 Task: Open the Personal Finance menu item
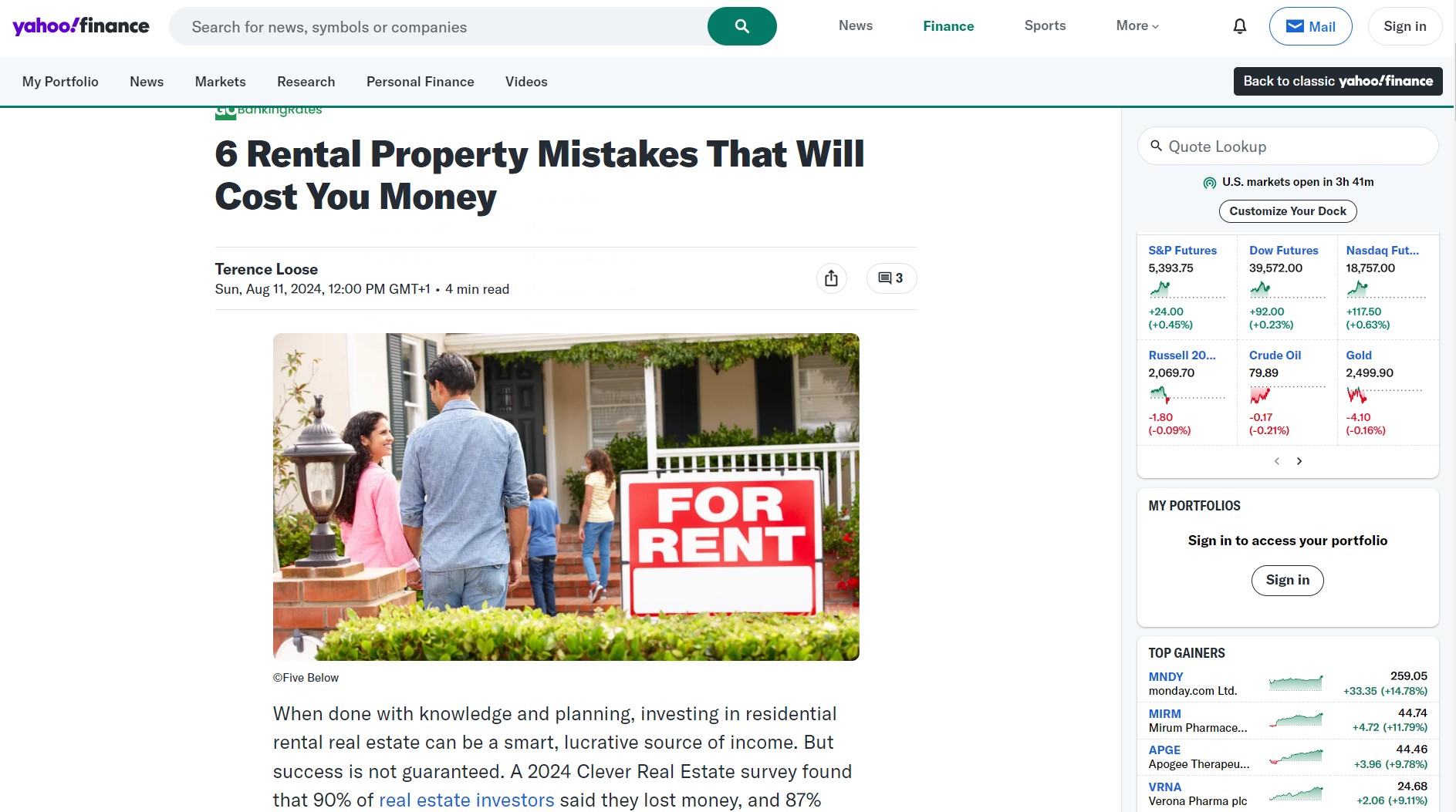point(420,82)
